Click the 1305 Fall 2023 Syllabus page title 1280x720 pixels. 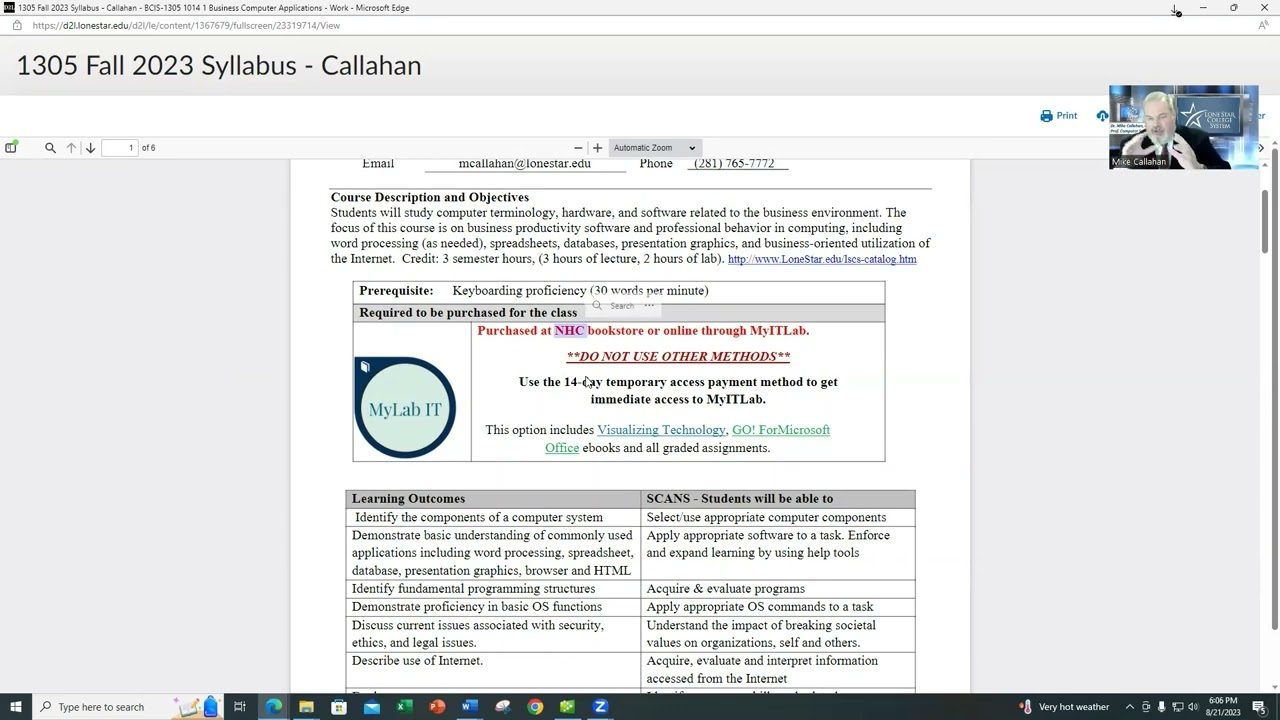coord(219,66)
